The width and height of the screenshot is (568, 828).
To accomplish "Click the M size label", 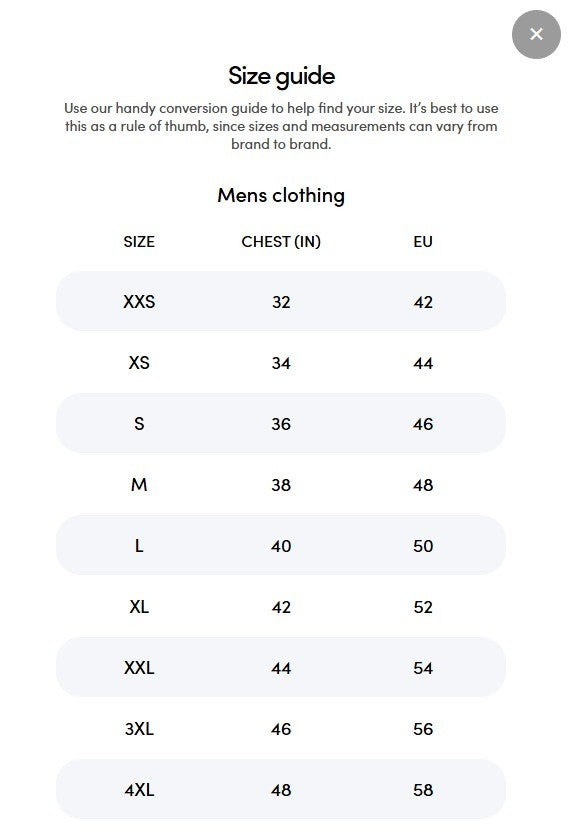I will click(139, 484).
